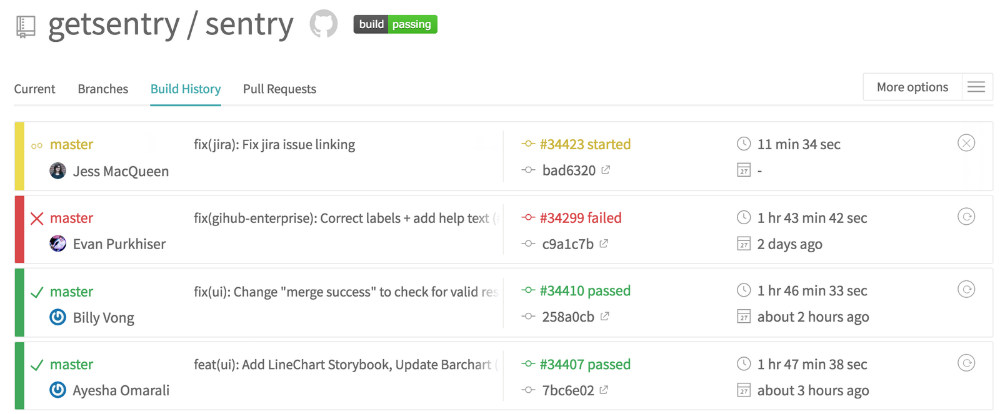The image size is (1000, 414).
Task: Open the Pull Requests tab
Action: click(x=279, y=89)
